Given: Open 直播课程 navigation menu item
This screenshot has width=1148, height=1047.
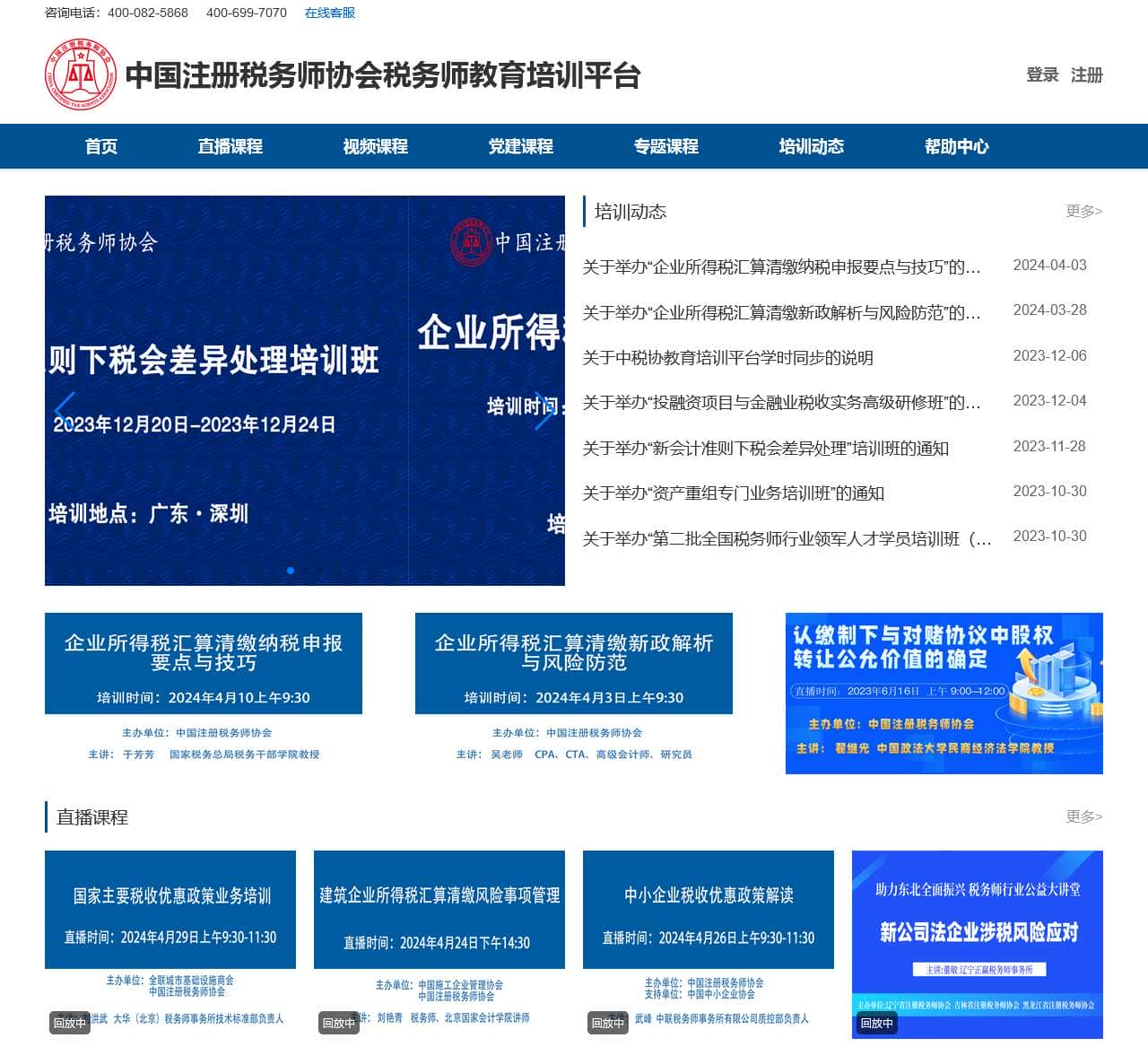Looking at the screenshot, I should (x=230, y=146).
